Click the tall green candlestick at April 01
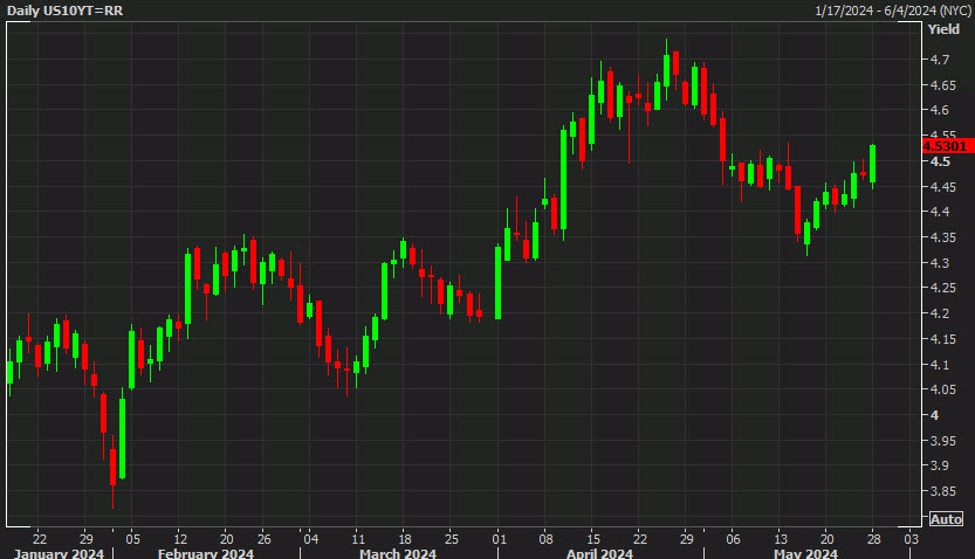975x559 pixels. pos(498,283)
